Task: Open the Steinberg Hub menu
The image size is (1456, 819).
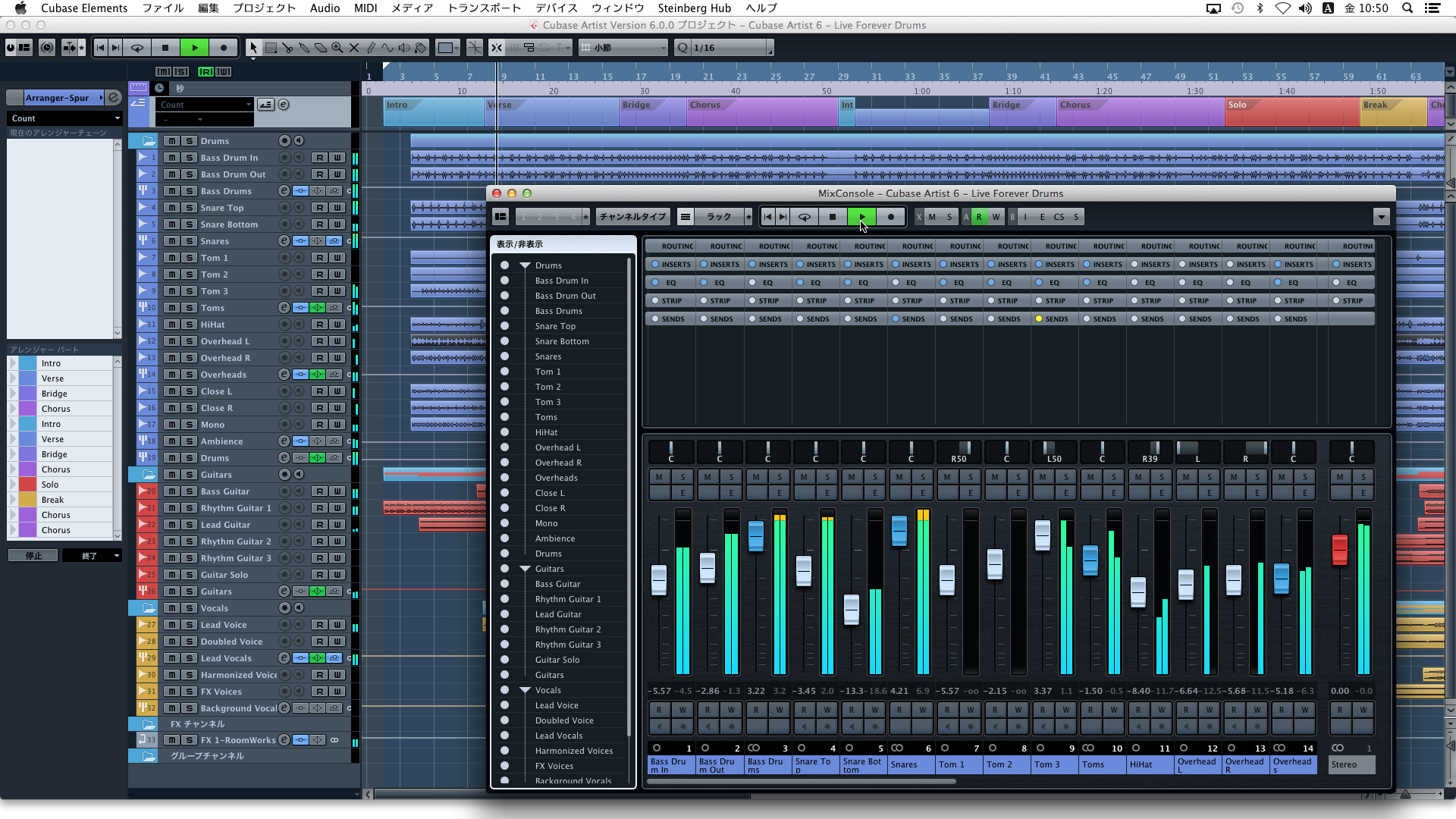Action: pyautogui.click(x=694, y=8)
